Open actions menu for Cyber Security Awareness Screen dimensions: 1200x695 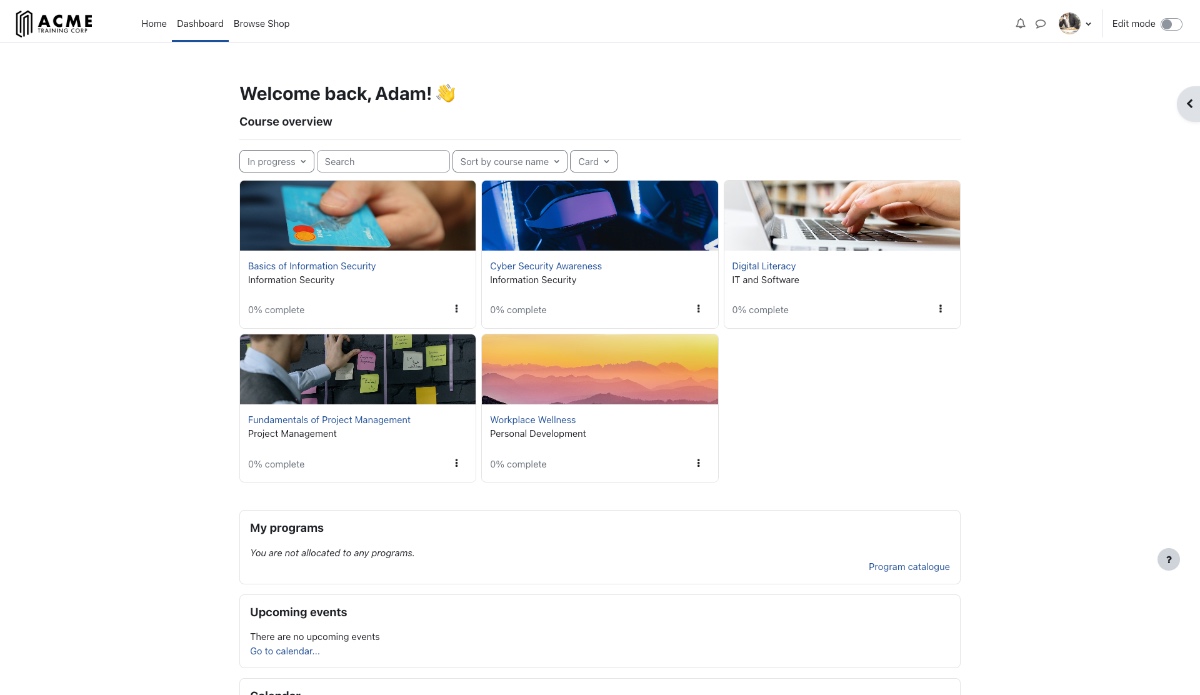tap(699, 309)
